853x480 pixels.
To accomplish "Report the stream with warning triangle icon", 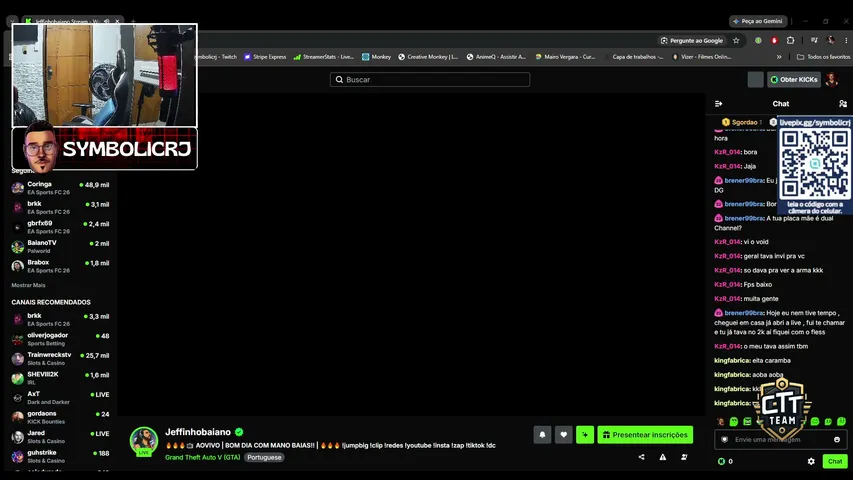I will click(x=663, y=457).
